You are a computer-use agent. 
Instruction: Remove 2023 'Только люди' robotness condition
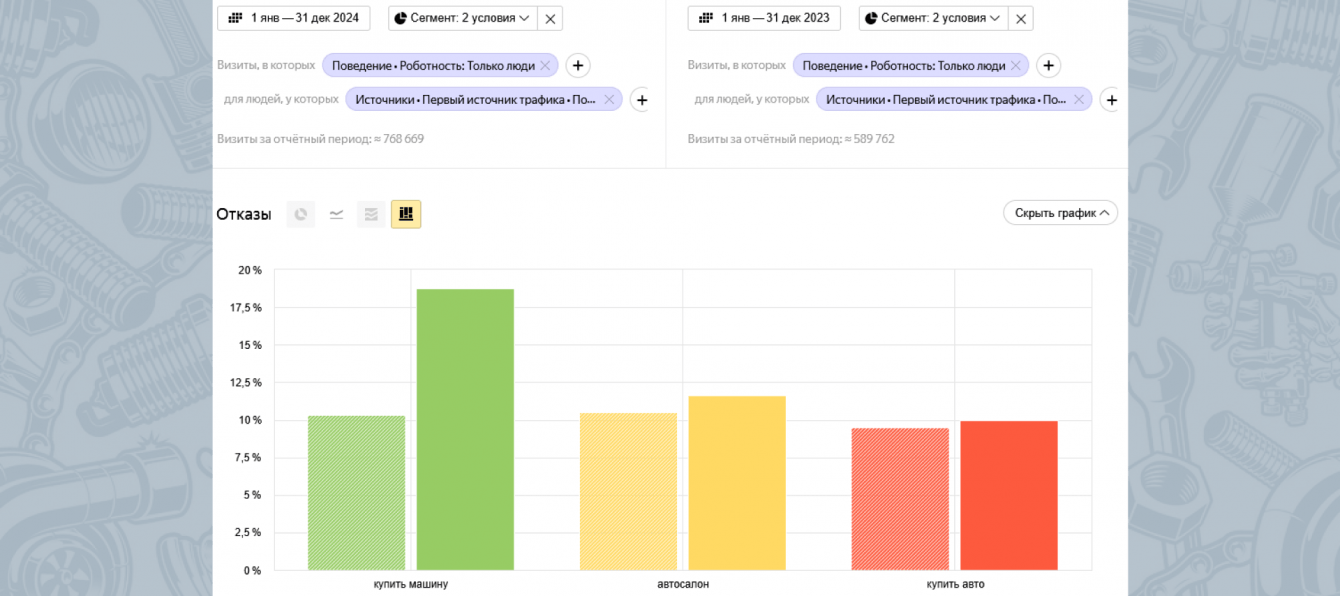[x=1016, y=66]
